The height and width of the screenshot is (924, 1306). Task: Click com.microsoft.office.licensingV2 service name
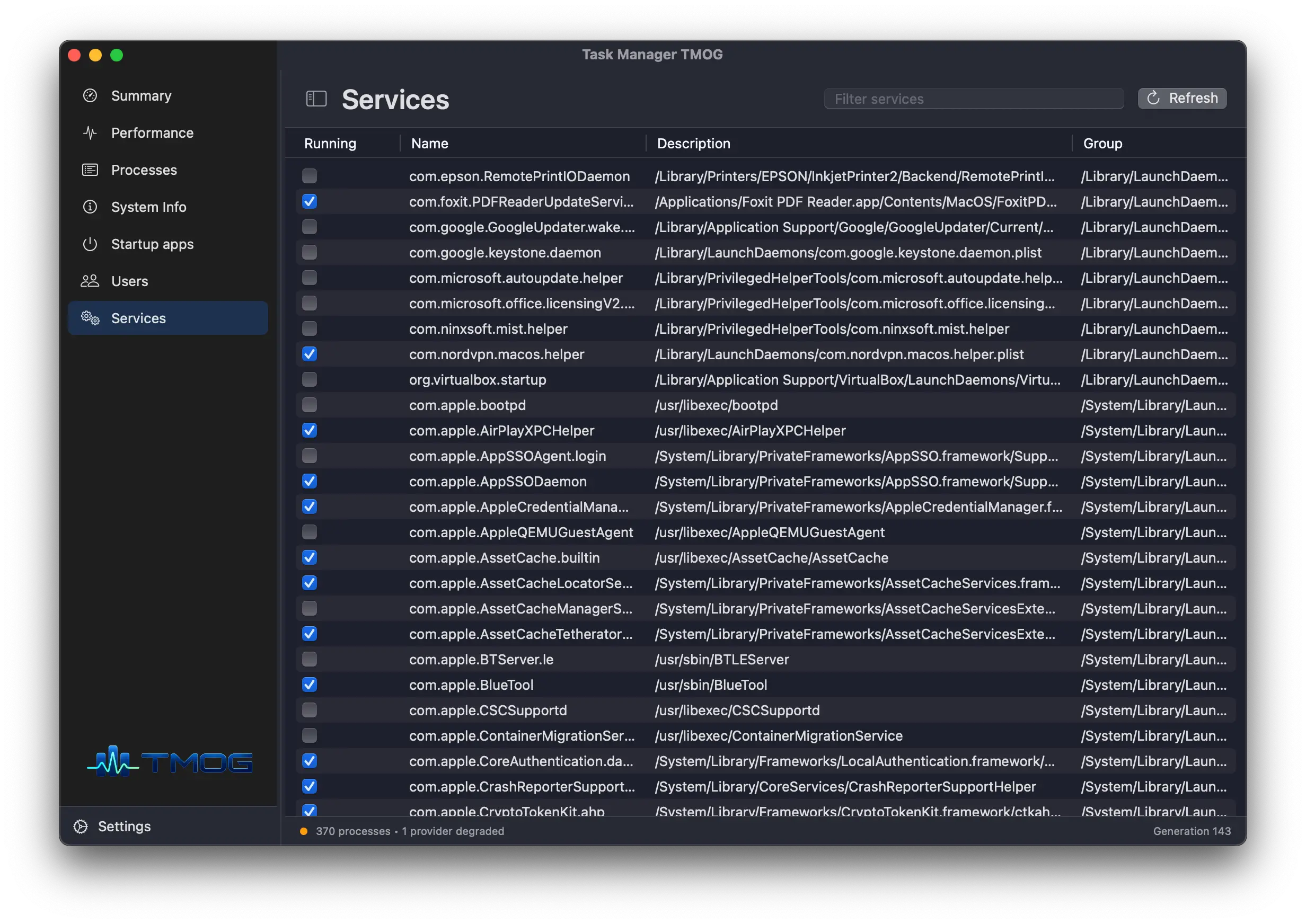(522, 303)
